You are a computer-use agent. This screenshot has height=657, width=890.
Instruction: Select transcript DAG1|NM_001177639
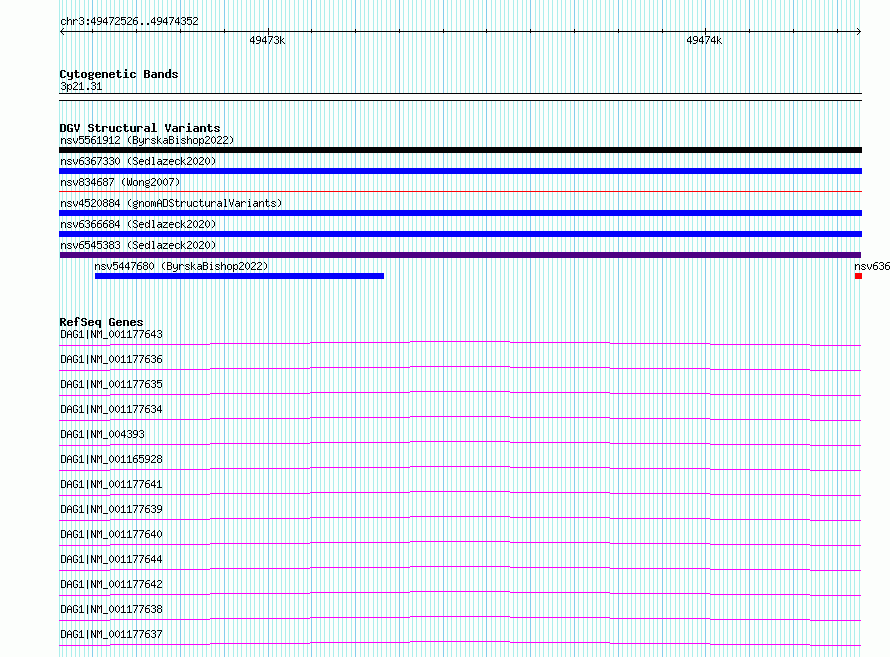pyautogui.click(x=111, y=509)
